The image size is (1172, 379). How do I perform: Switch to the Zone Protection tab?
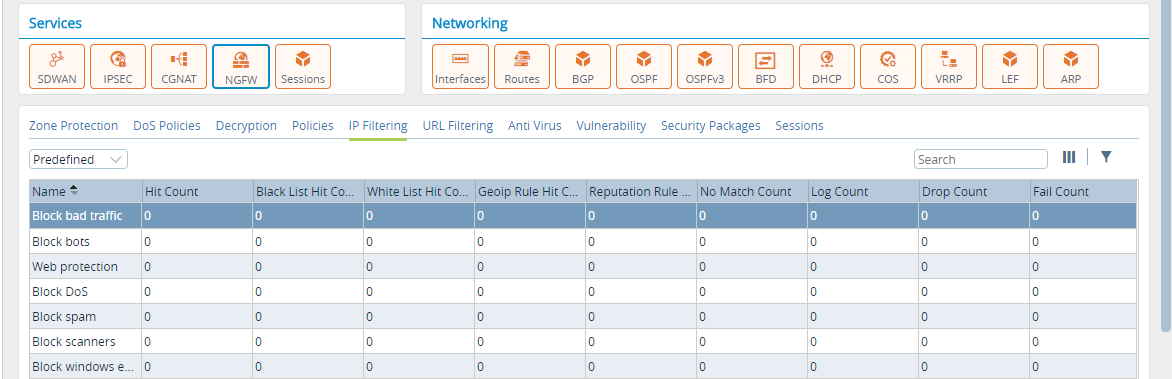[x=73, y=126]
